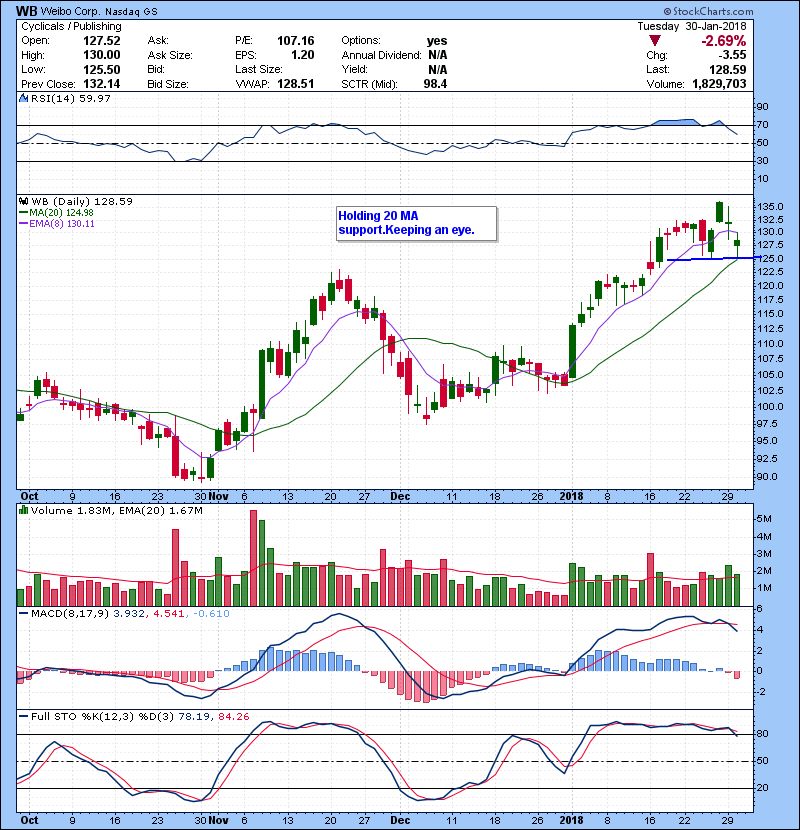
Task: Click the Nasdaq GS exchange label
Action: pos(131,12)
